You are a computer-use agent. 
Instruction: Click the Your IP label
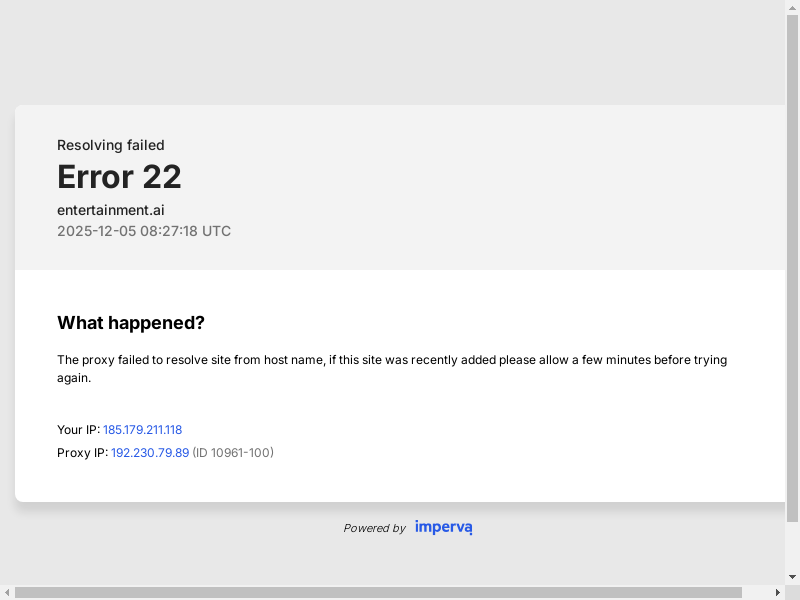78,430
